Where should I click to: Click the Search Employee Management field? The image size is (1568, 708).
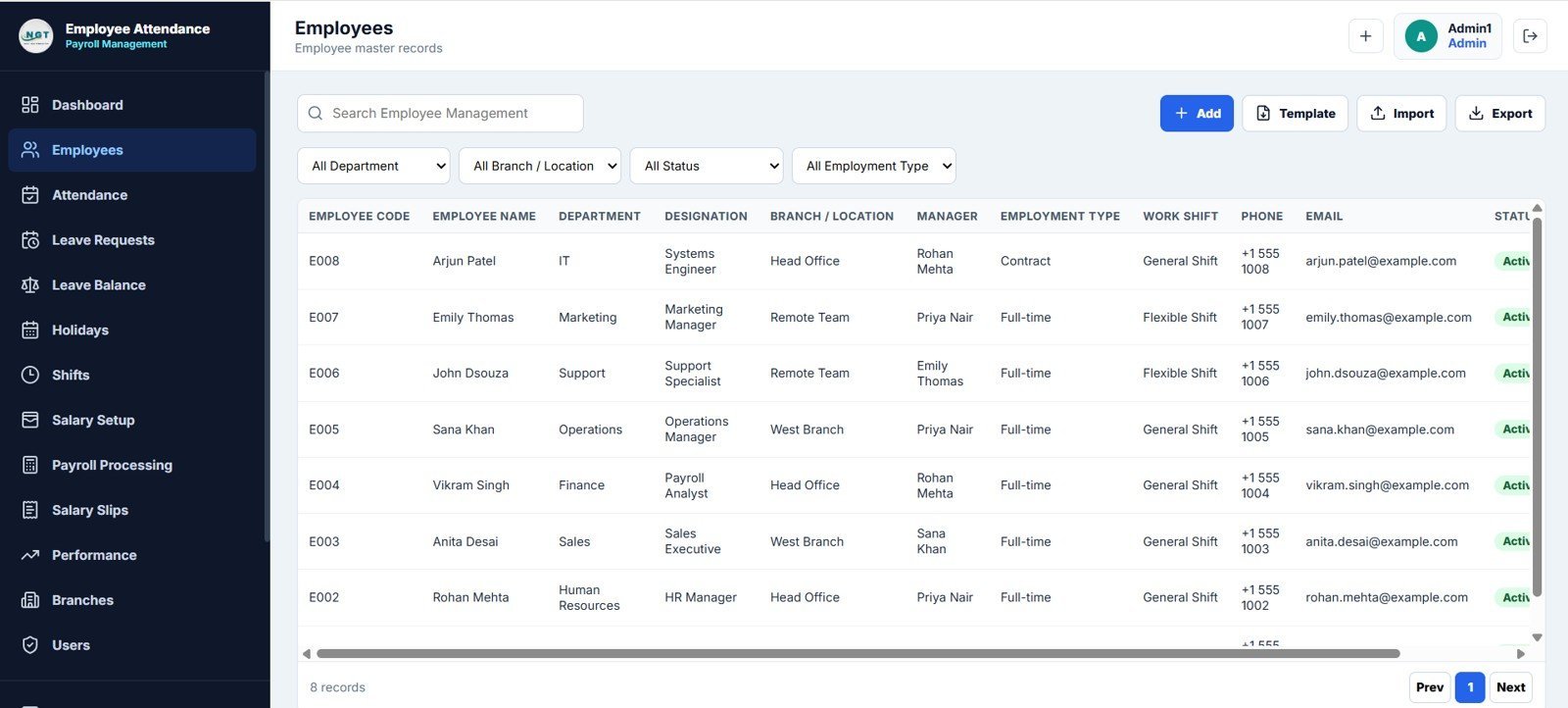(440, 114)
